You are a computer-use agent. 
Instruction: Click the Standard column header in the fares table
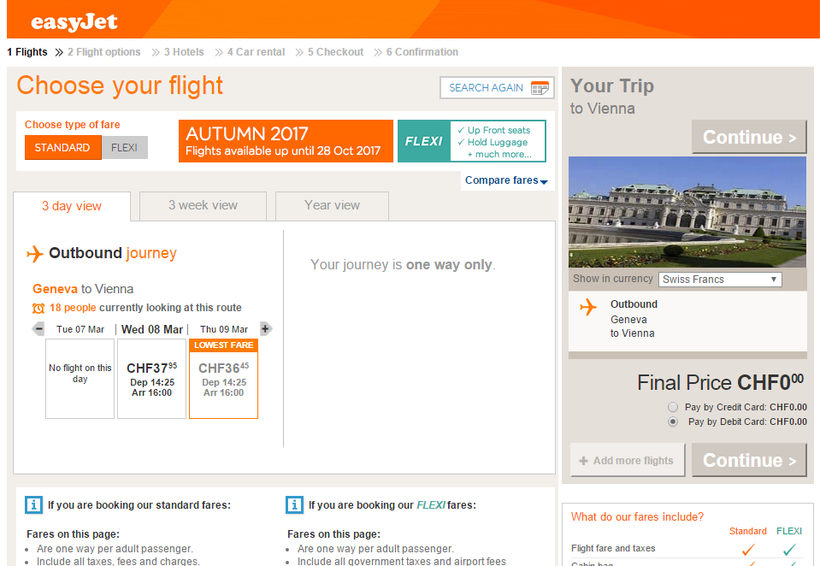pyautogui.click(x=748, y=531)
